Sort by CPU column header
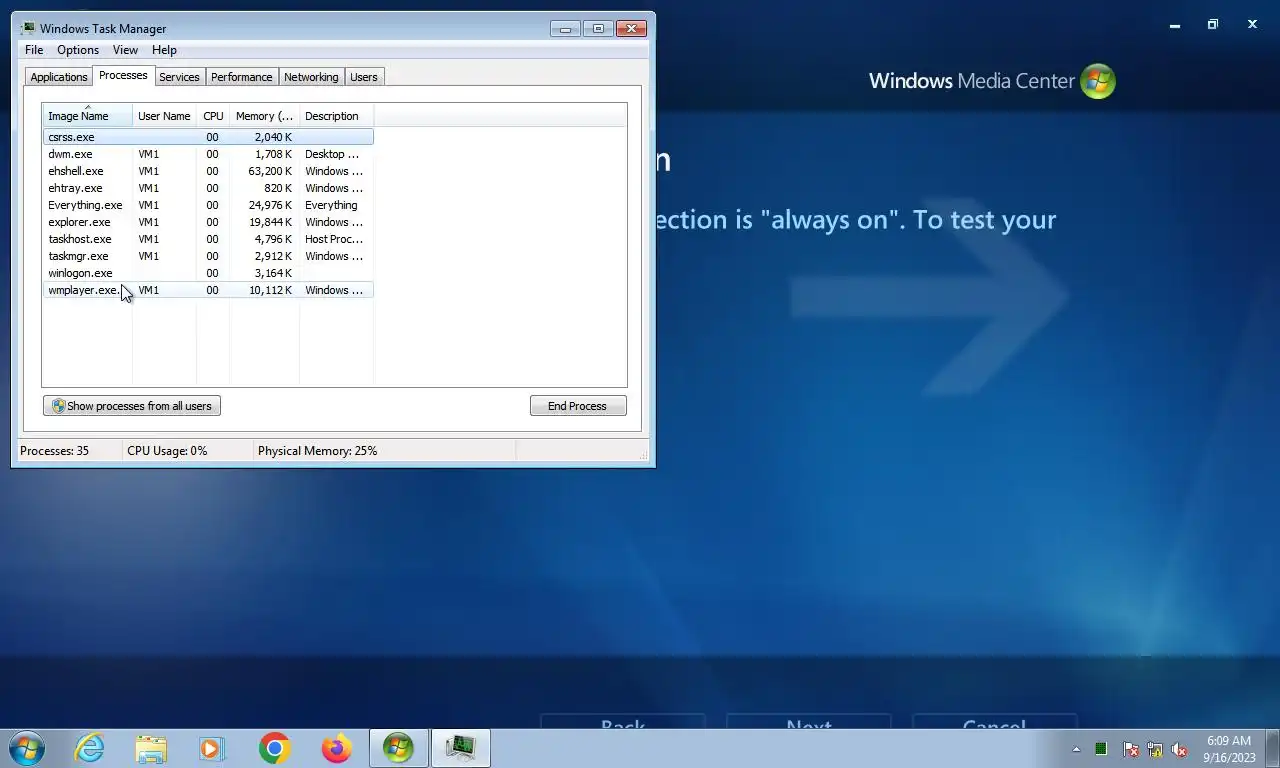1280x768 pixels. 213,116
